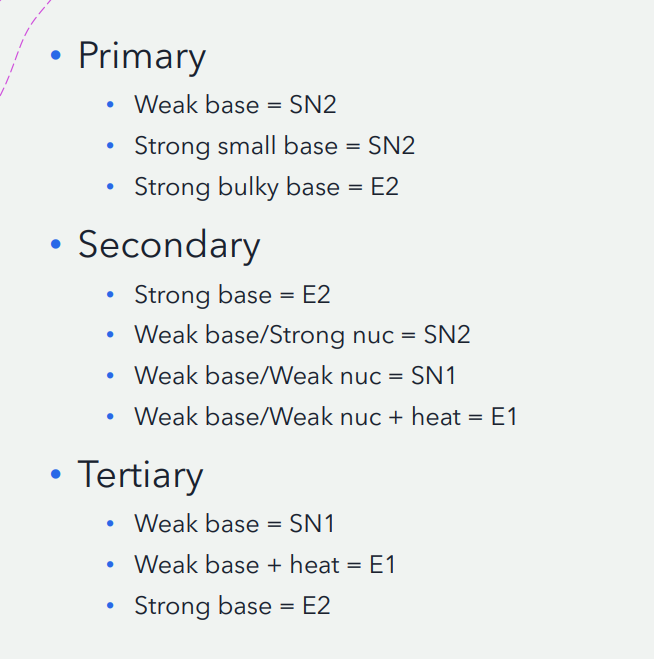The height and width of the screenshot is (659, 654).
Task: Select the 'Weak base = SN2' line
Action: pyautogui.click(x=235, y=104)
